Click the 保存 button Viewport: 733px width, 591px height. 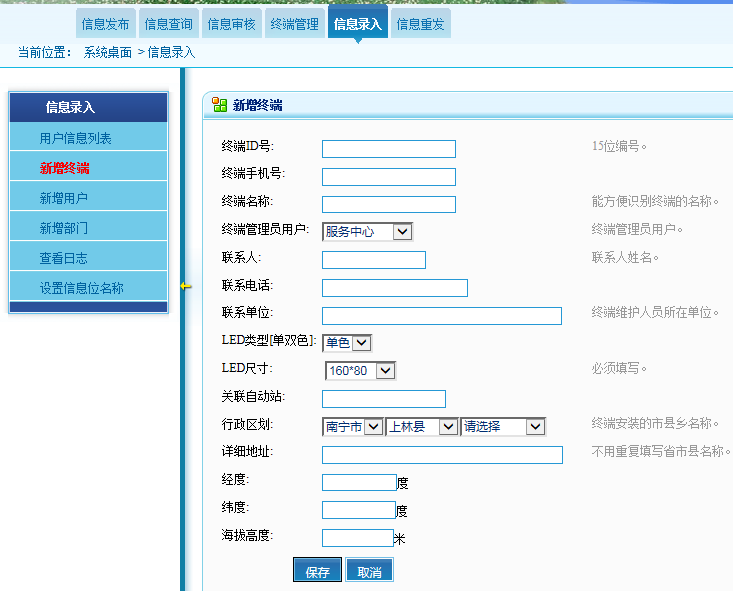pos(318,572)
